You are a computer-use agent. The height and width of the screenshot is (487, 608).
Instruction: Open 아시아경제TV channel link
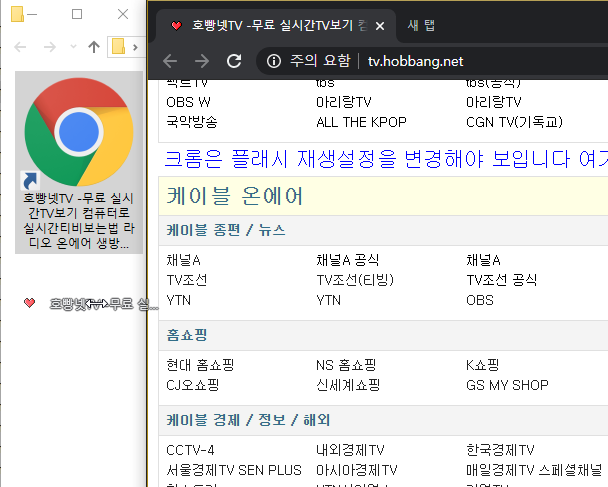click(x=357, y=470)
